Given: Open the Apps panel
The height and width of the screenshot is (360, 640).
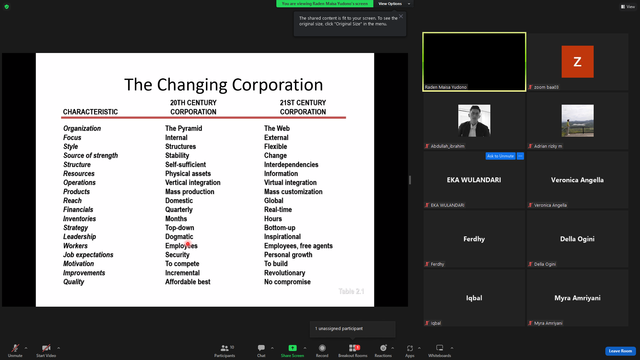Looking at the screenshot, I should 410,350.
